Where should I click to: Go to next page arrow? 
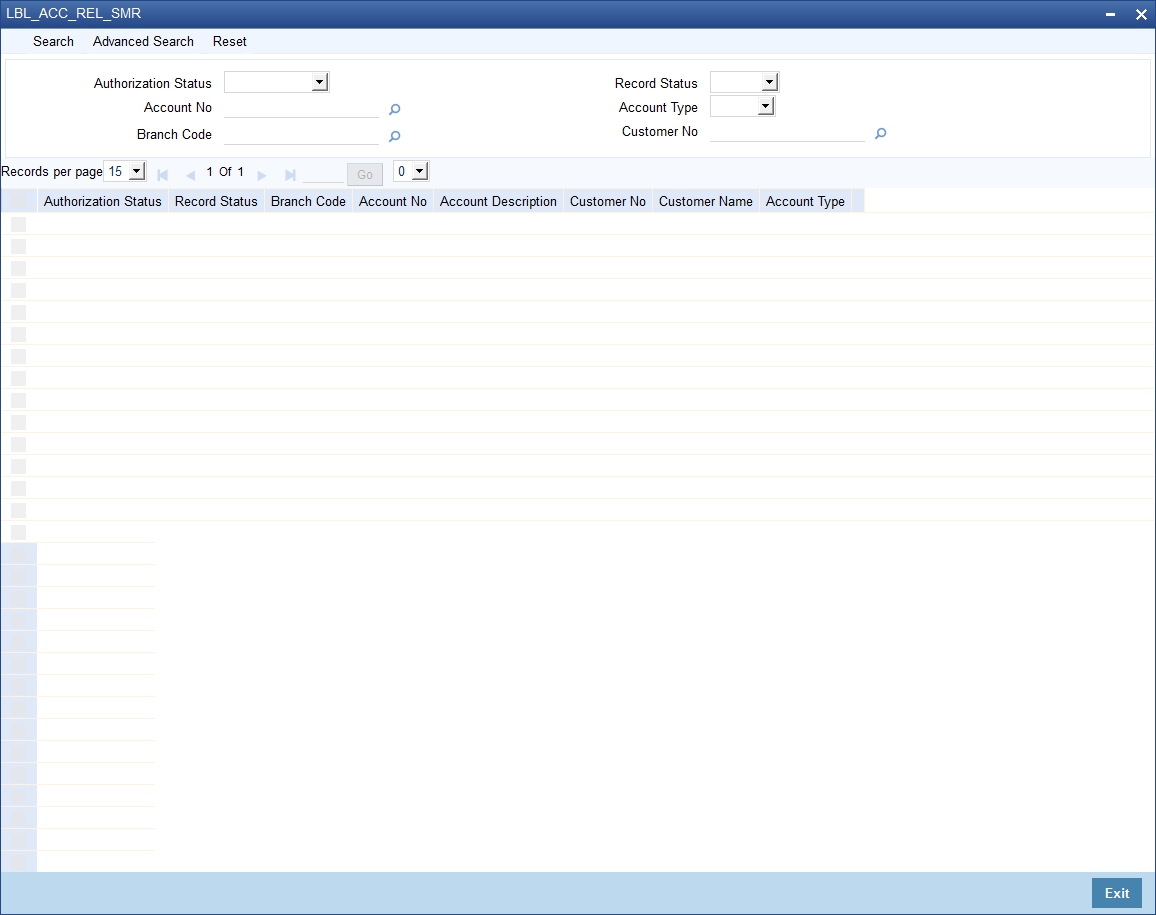pyautogui.click(x=262, y=175)
